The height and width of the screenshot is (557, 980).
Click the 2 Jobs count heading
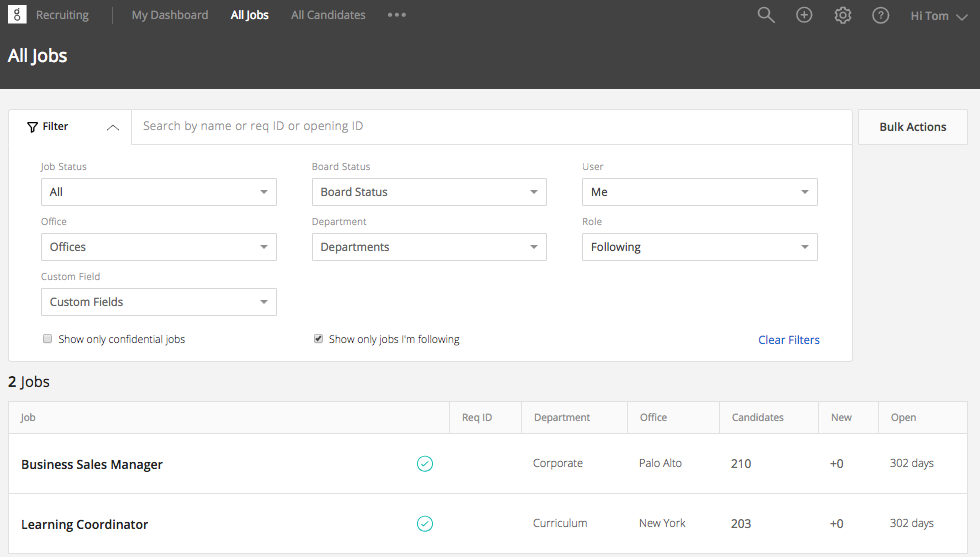click(29, 382)
